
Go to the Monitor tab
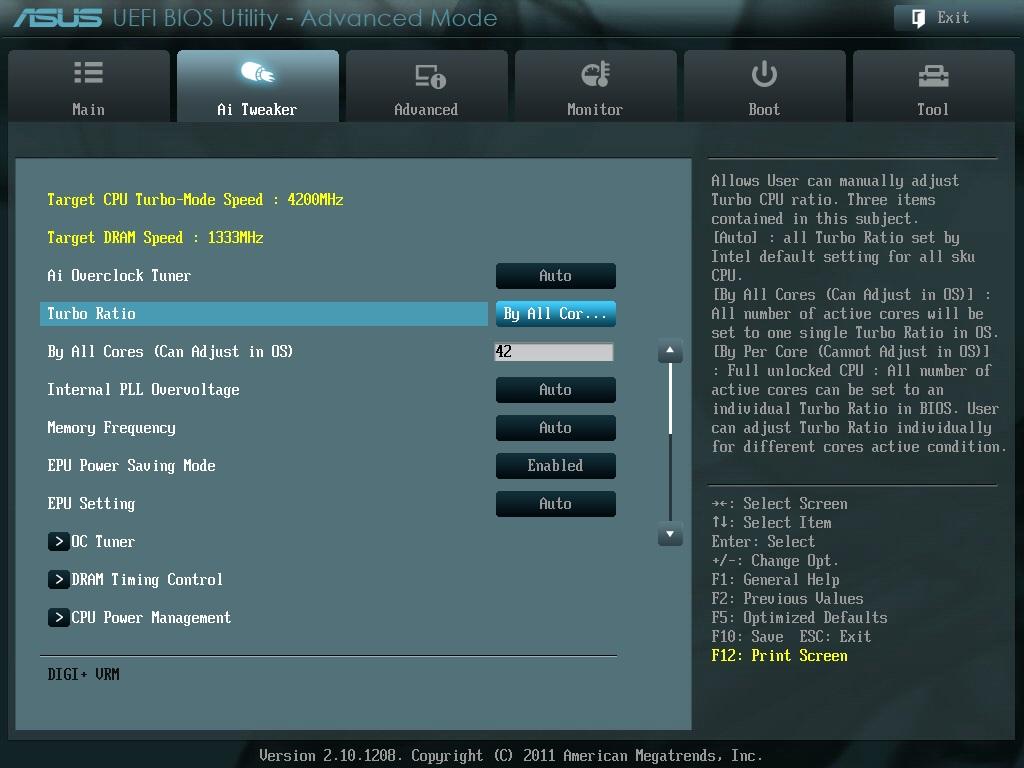596,86
